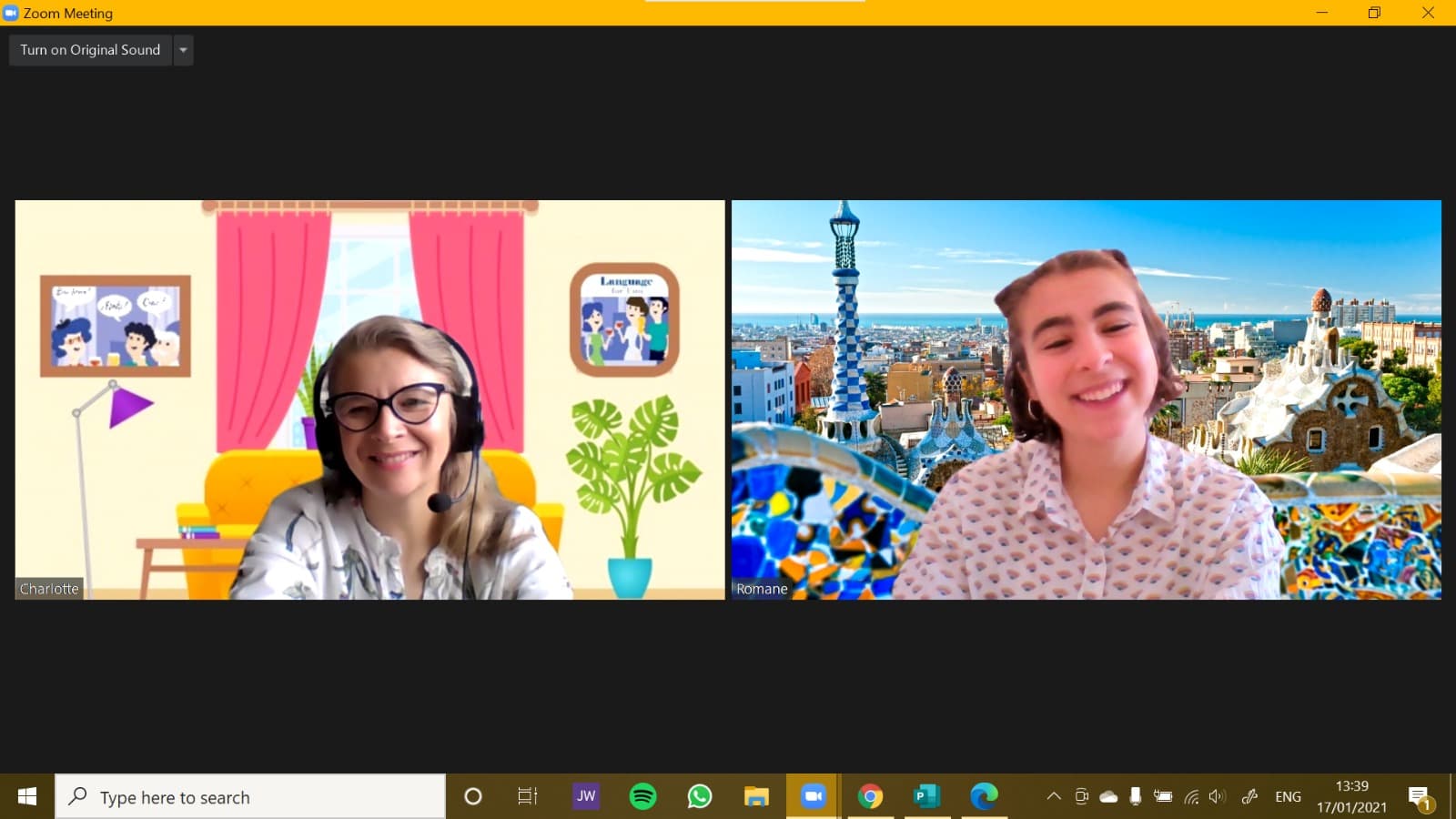
Task: Open the Original Sound dropdown arrow
Action: (183, 50)
